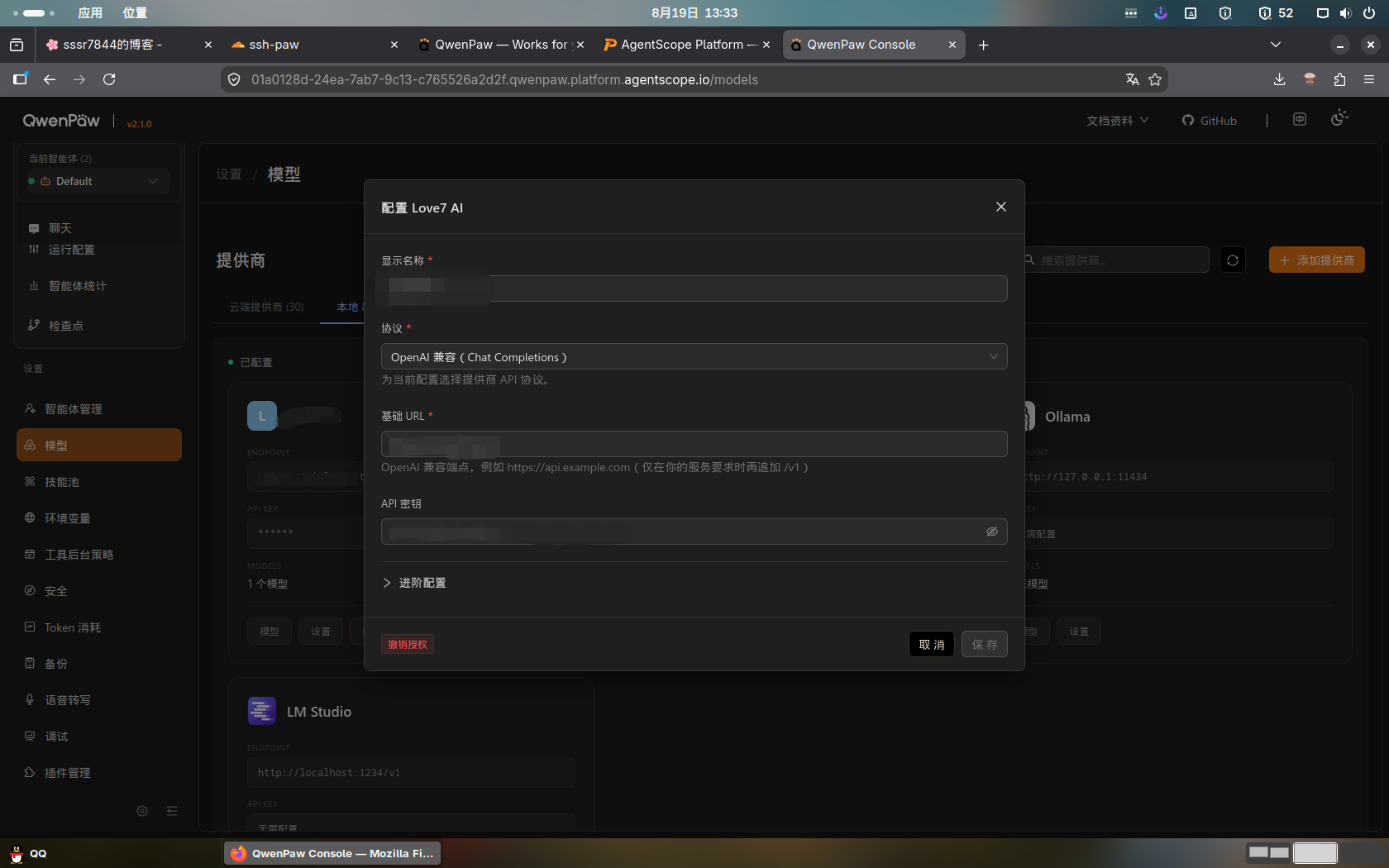This screenshot has width=1389, height=868.
Task: Click the 取消 cancel button
Action: [x=932, y=644]
